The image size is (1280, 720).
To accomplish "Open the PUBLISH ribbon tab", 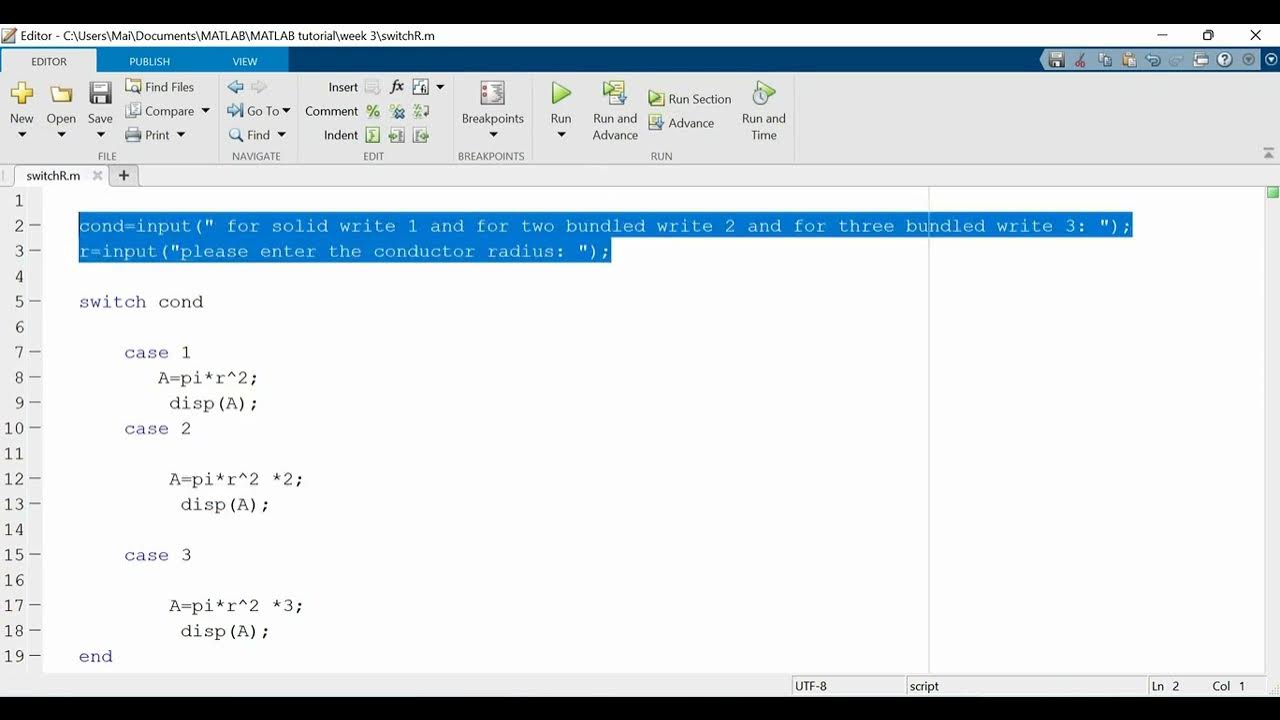I will (x=149, y=61).
